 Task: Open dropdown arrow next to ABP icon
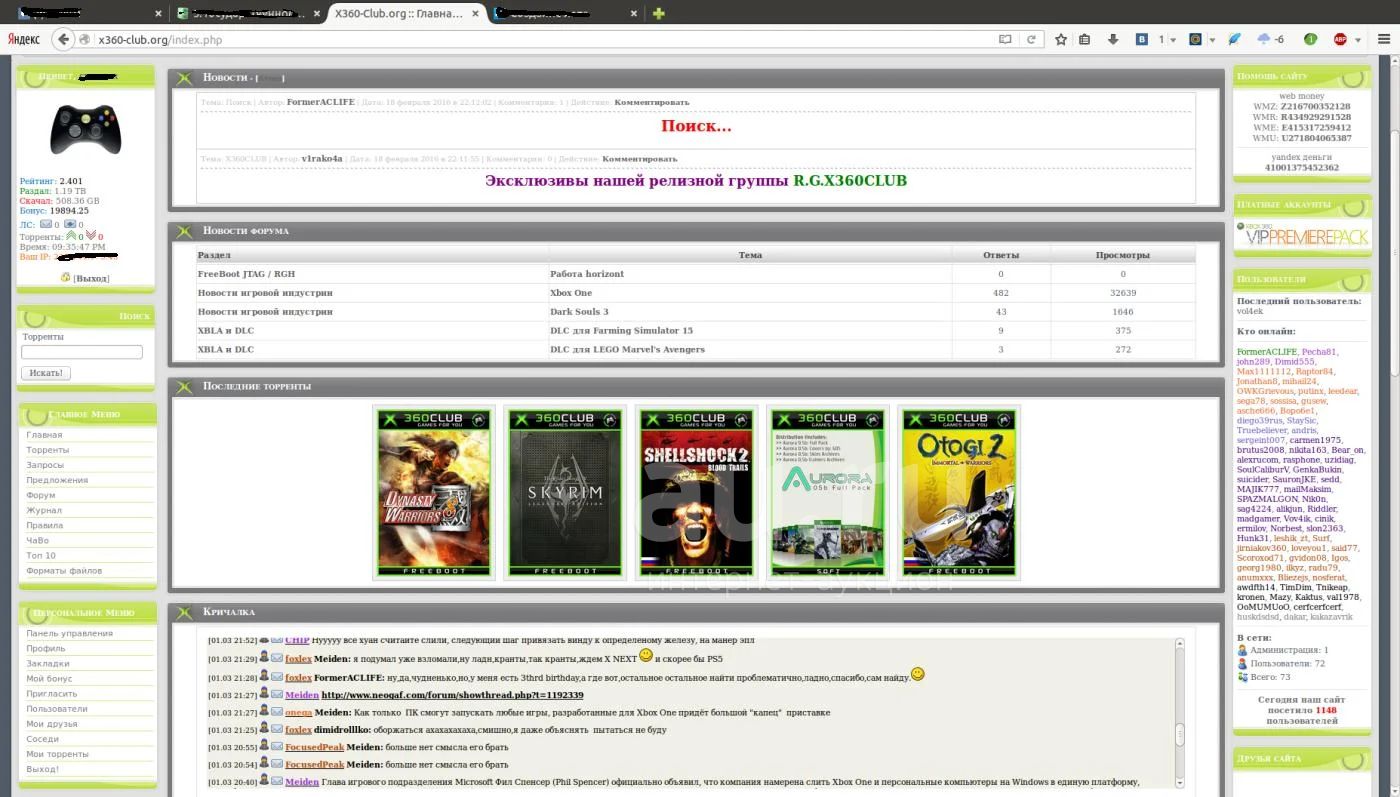click(1358, 41)
